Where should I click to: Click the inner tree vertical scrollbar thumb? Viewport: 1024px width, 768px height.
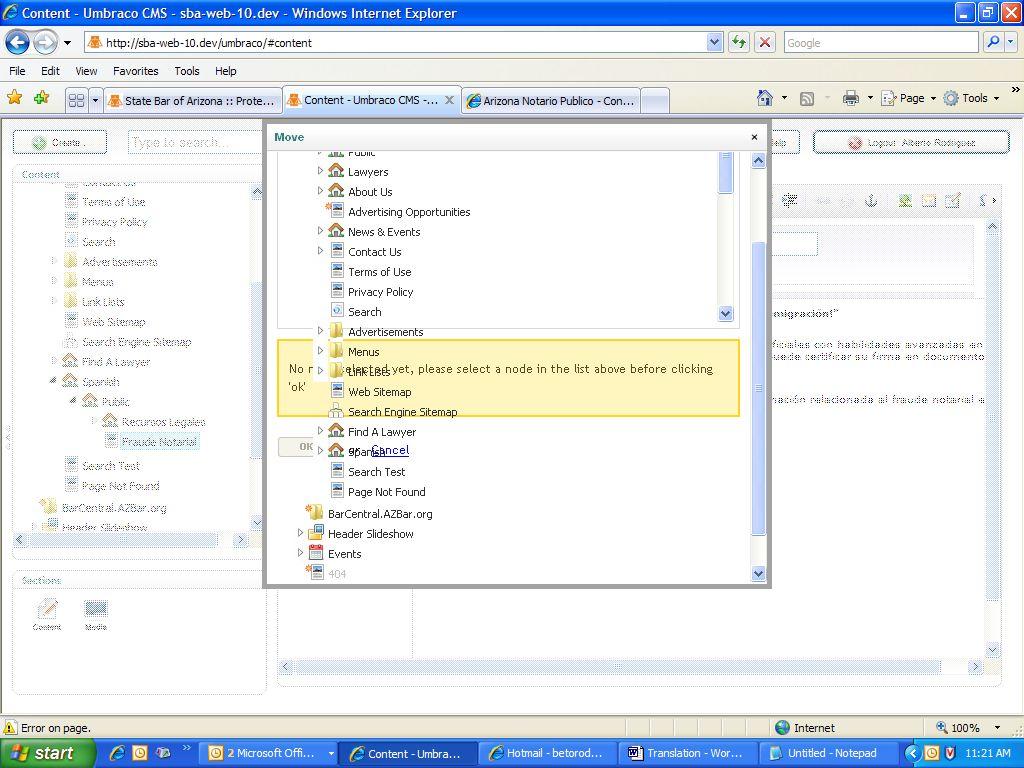725,172
